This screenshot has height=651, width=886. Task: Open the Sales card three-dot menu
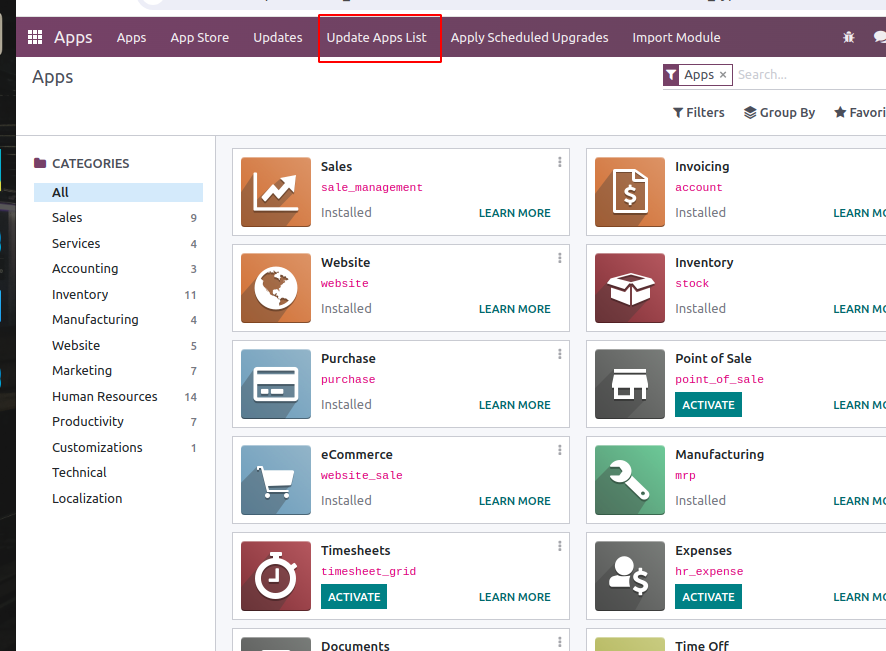(559, 162)
